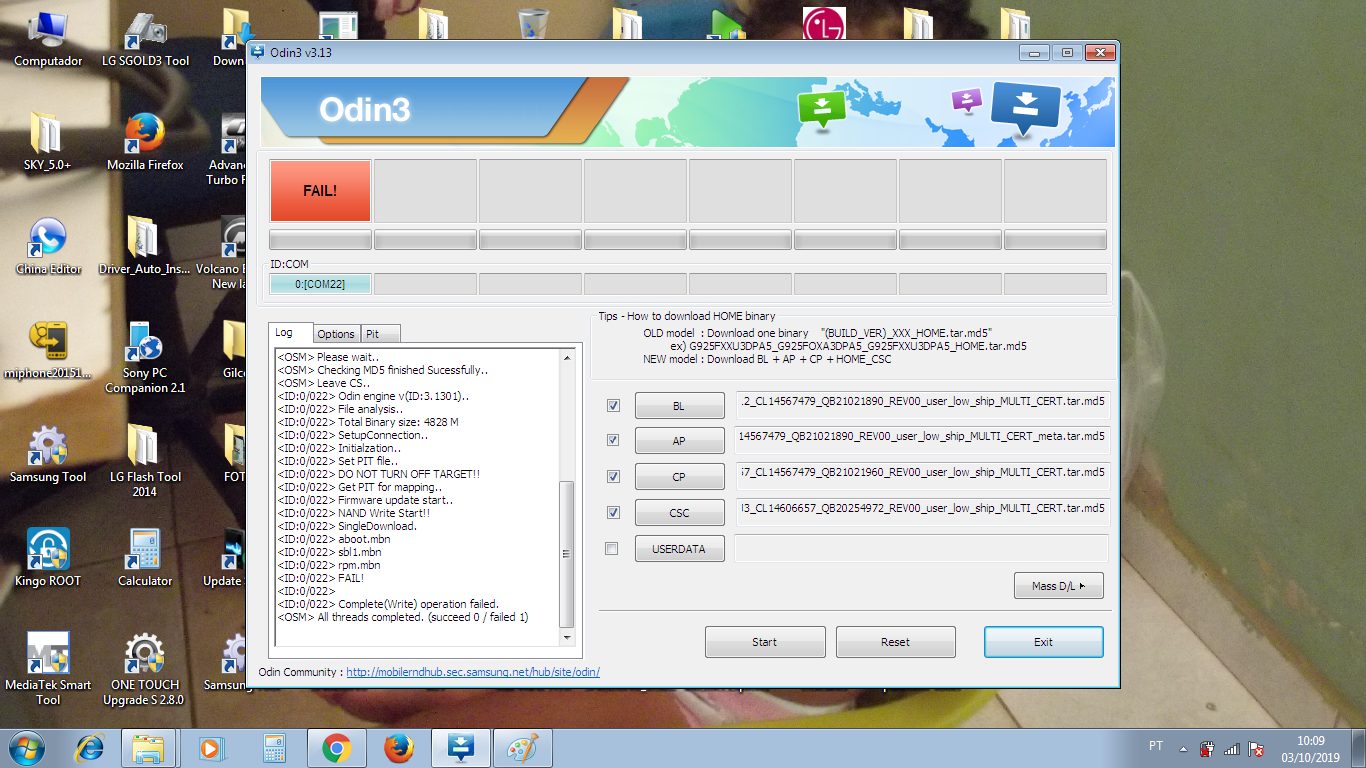
Task: Click the Exit button
Action: (x=1043, y=642)
